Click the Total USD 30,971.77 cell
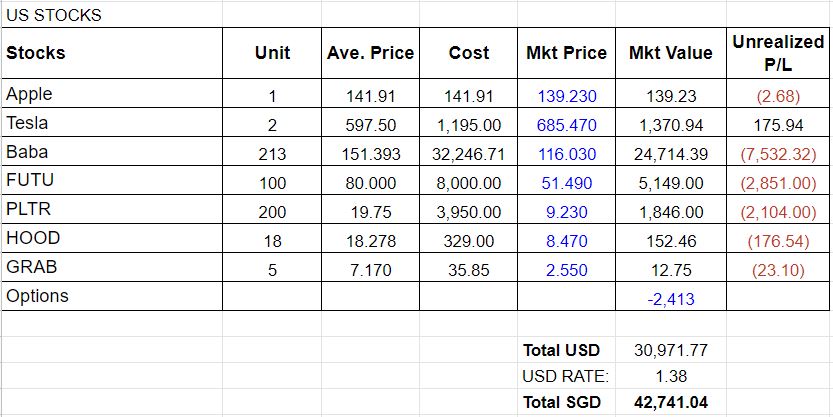833x417 pixels. (x=670, y=351)
